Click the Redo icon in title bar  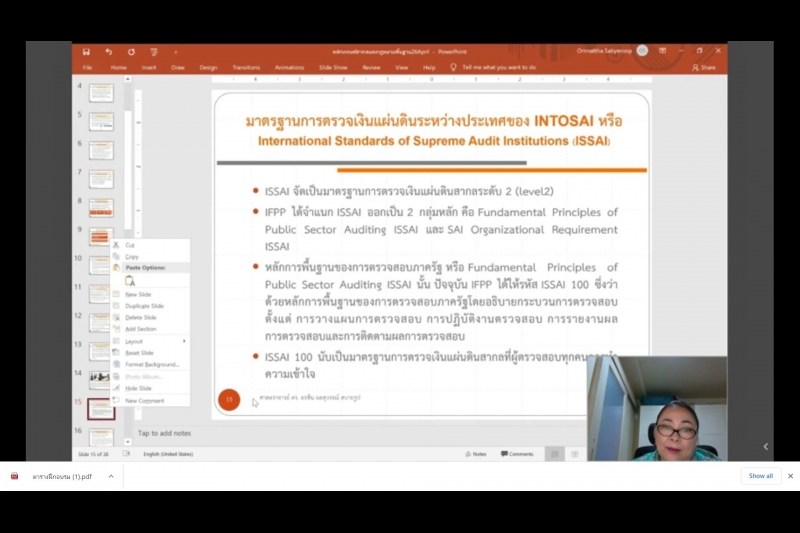(131, 51)
